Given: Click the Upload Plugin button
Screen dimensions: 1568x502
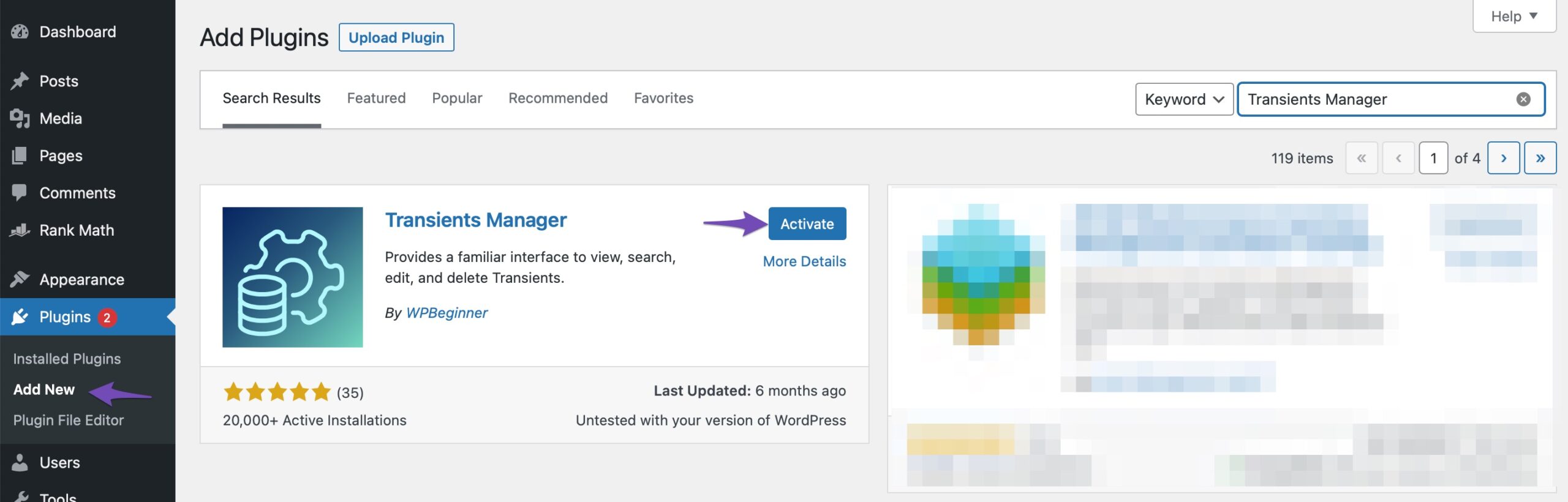Looking at the screenshot, I should 396,37.
